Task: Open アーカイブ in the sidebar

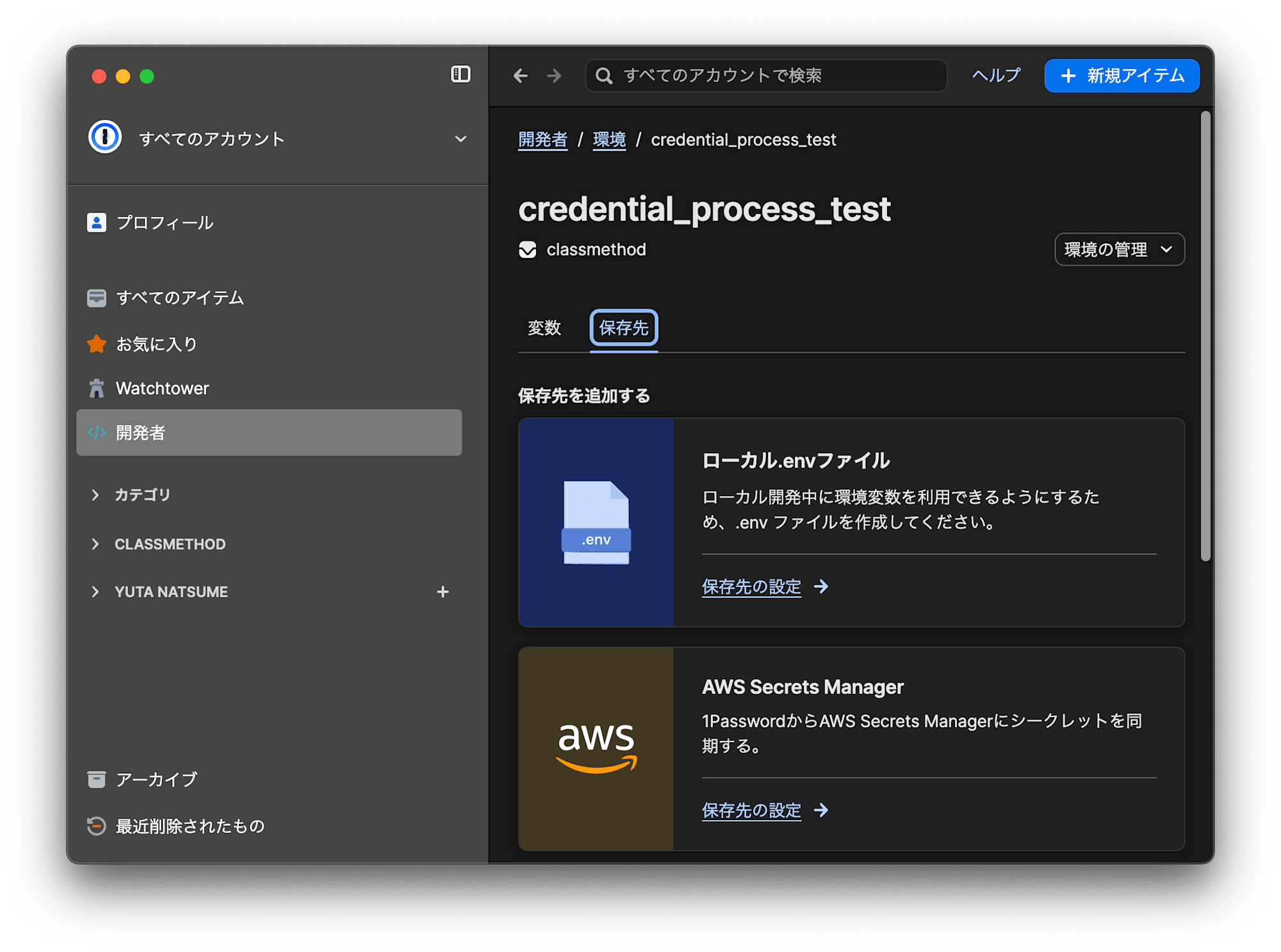Action: click(156, 779)
